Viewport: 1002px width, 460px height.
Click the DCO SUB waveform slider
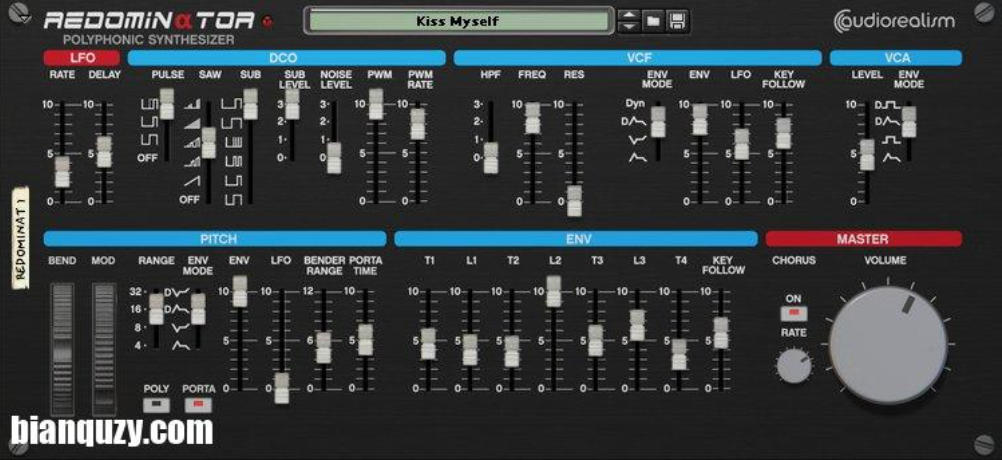(x=250, y=104)
